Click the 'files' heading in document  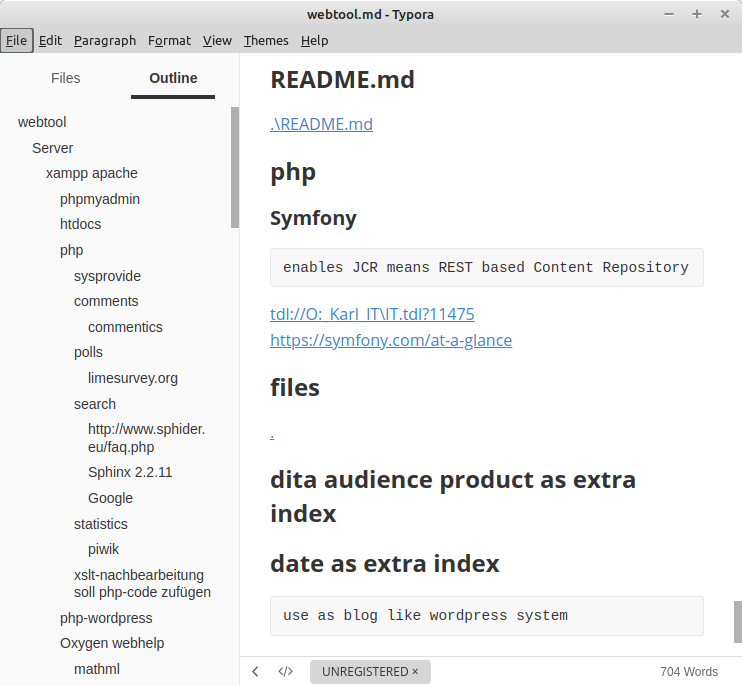[x=295, y=387]
